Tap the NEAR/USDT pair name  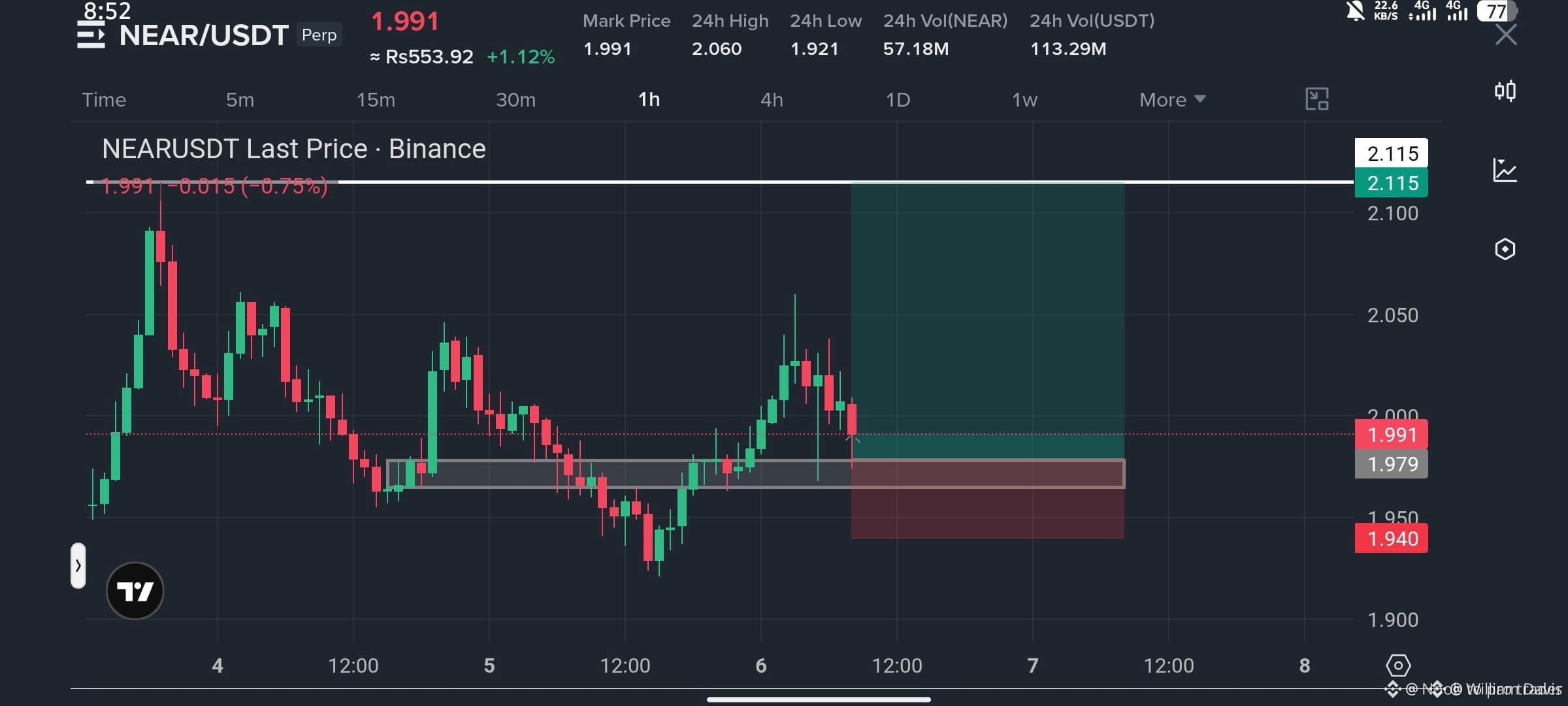tap(204, 35)
